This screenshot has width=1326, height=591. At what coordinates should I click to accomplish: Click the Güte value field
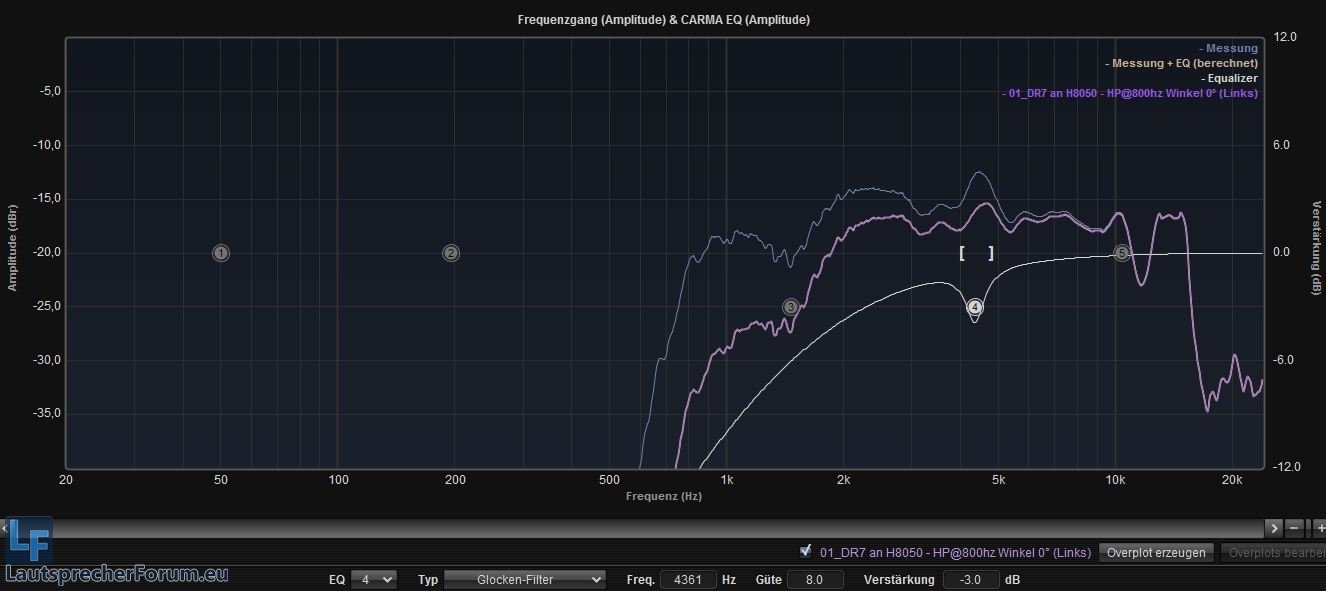pyautogui.click(x=815, y=579)
